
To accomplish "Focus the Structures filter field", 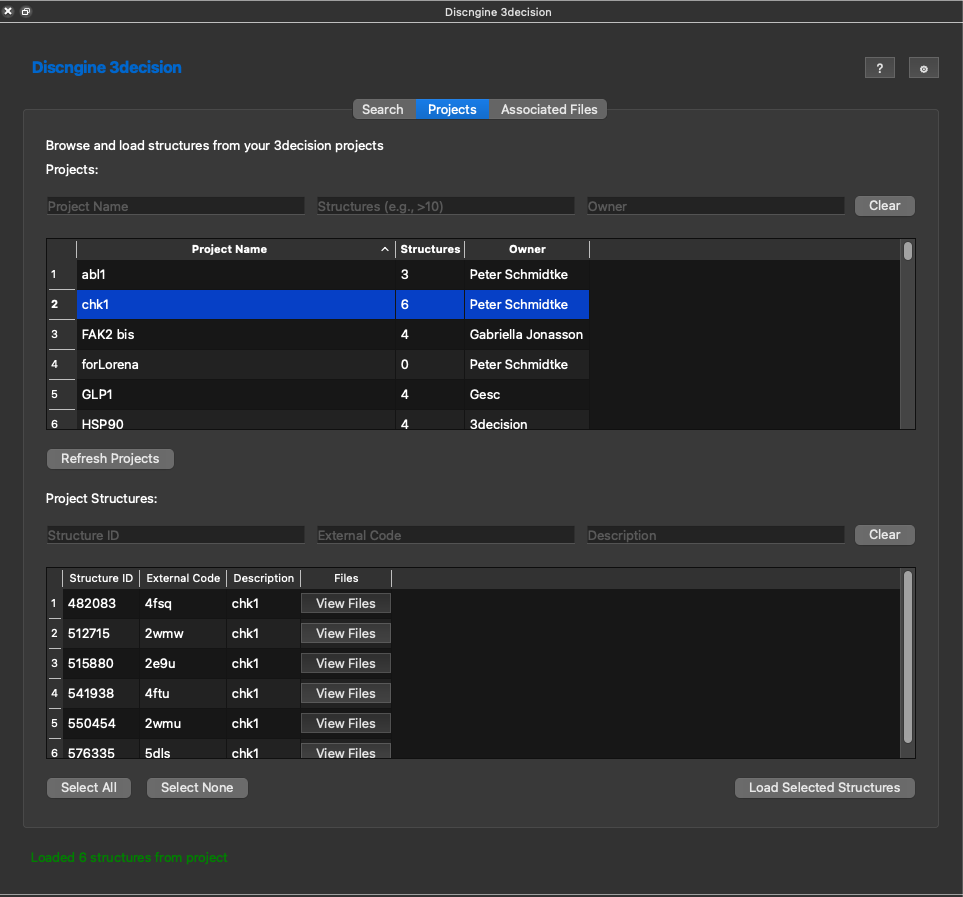I will point(445,206).
